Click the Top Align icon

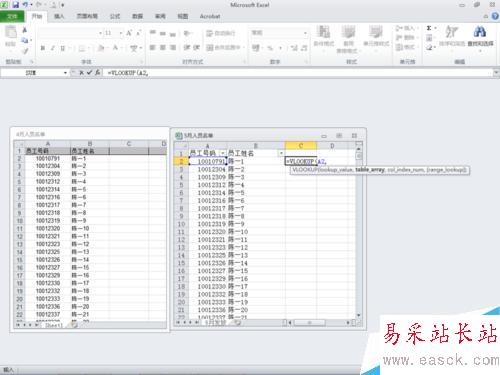click(153, 33)
